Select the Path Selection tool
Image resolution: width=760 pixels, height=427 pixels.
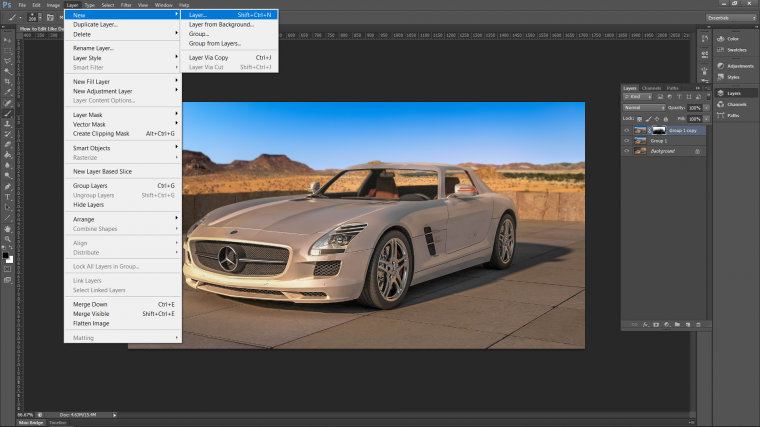coord(7,207)
